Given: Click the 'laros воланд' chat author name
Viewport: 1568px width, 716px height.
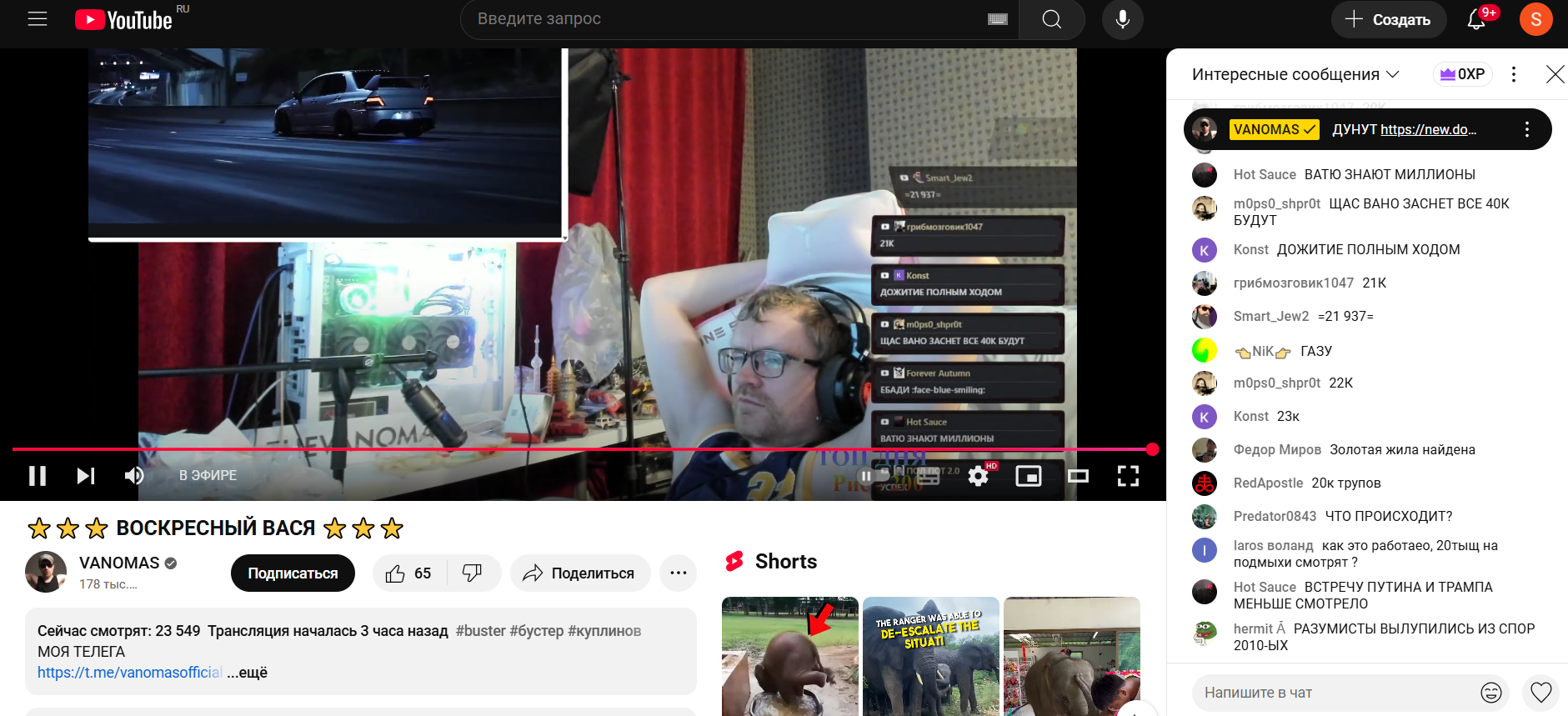Looking at the screenshot, I should tap(1274, 546).
